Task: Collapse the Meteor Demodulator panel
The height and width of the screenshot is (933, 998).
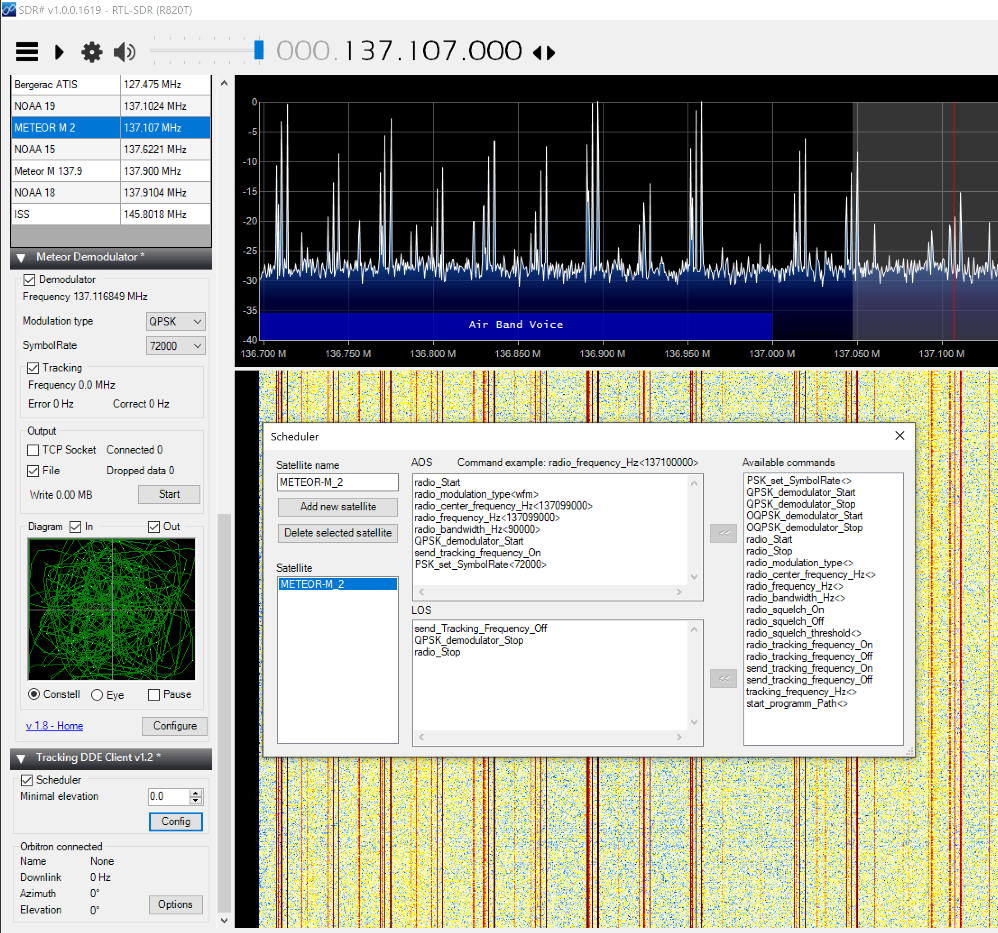Action: coord(22,257)
